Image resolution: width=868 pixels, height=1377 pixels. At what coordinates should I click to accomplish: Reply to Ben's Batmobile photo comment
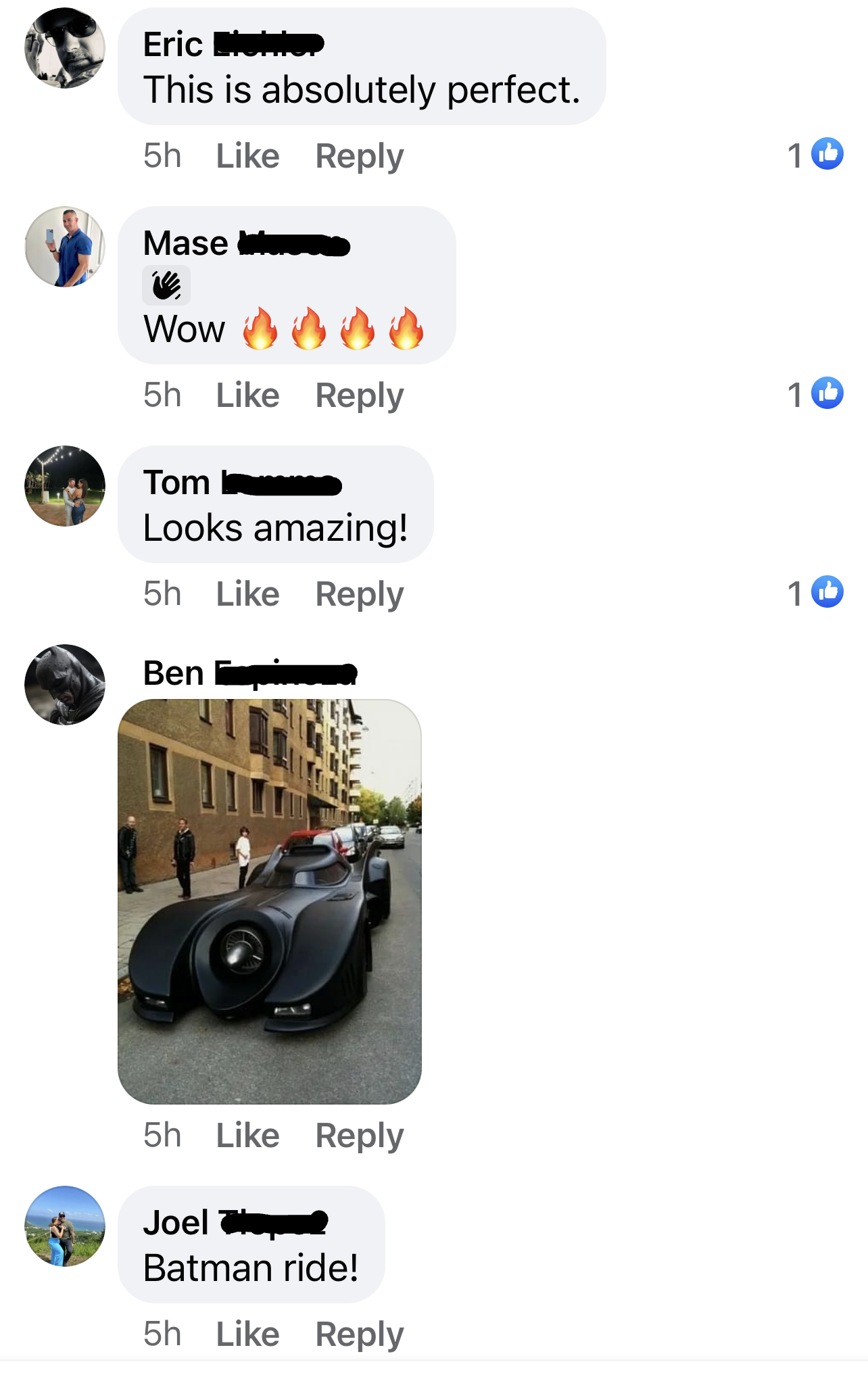360,1136
